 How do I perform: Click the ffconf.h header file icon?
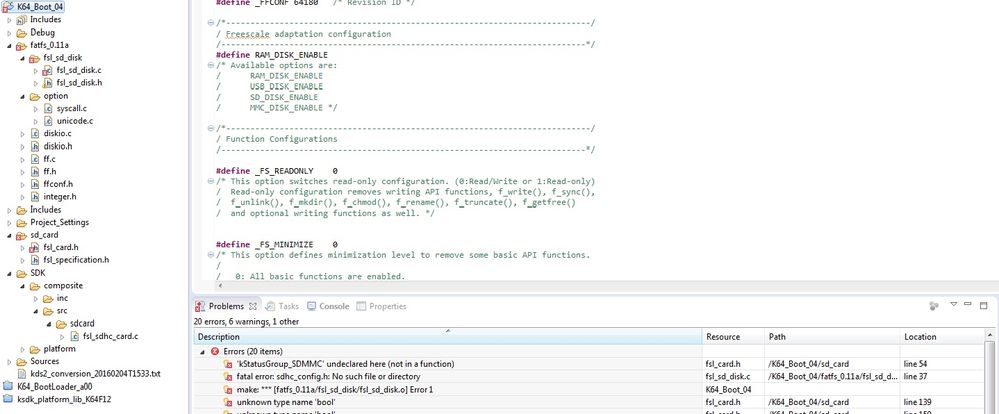(35, 184)
